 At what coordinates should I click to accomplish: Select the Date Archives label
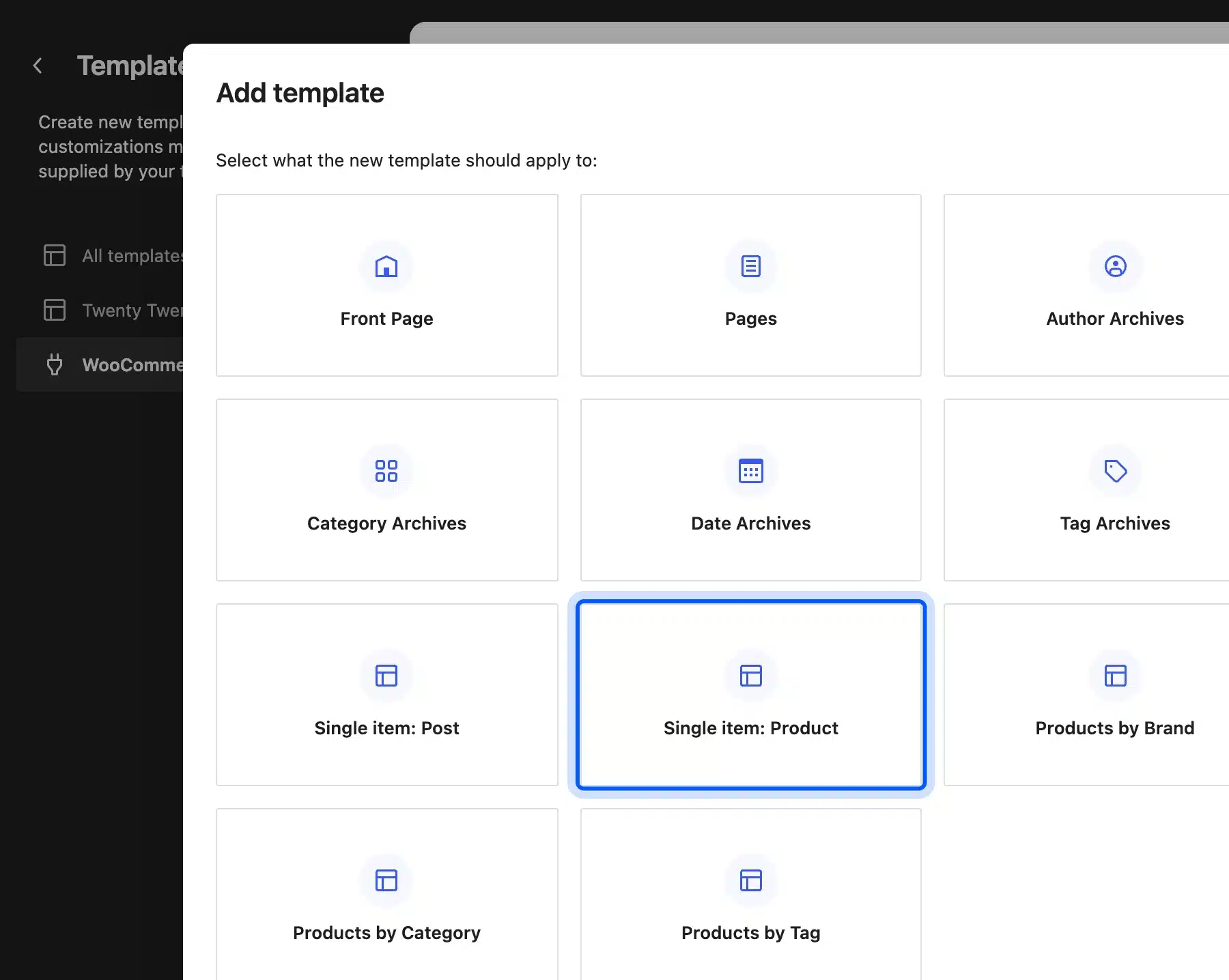tap(751, 523)
